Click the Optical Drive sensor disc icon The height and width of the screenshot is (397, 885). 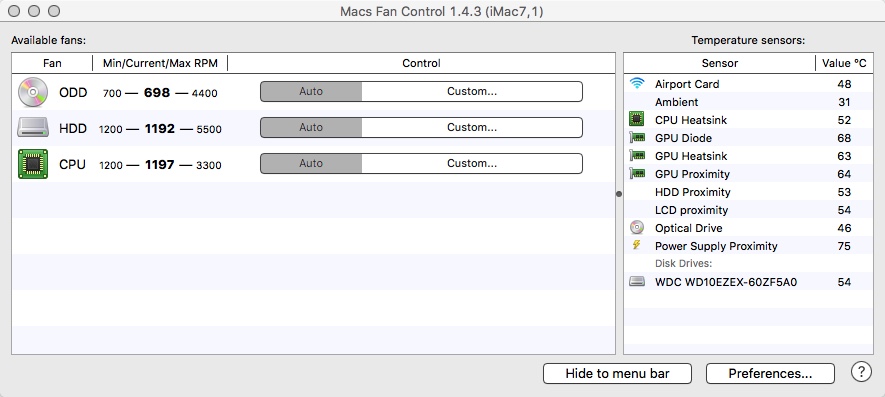pos(637,228)
